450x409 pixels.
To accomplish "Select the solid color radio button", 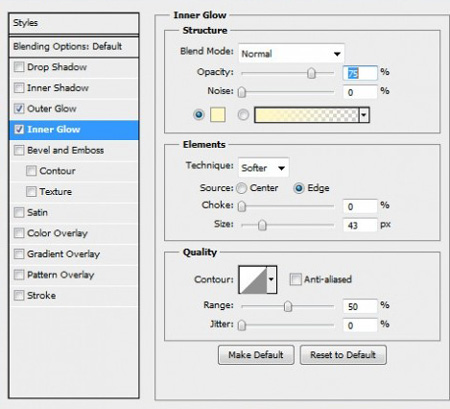I will point(199,115).
